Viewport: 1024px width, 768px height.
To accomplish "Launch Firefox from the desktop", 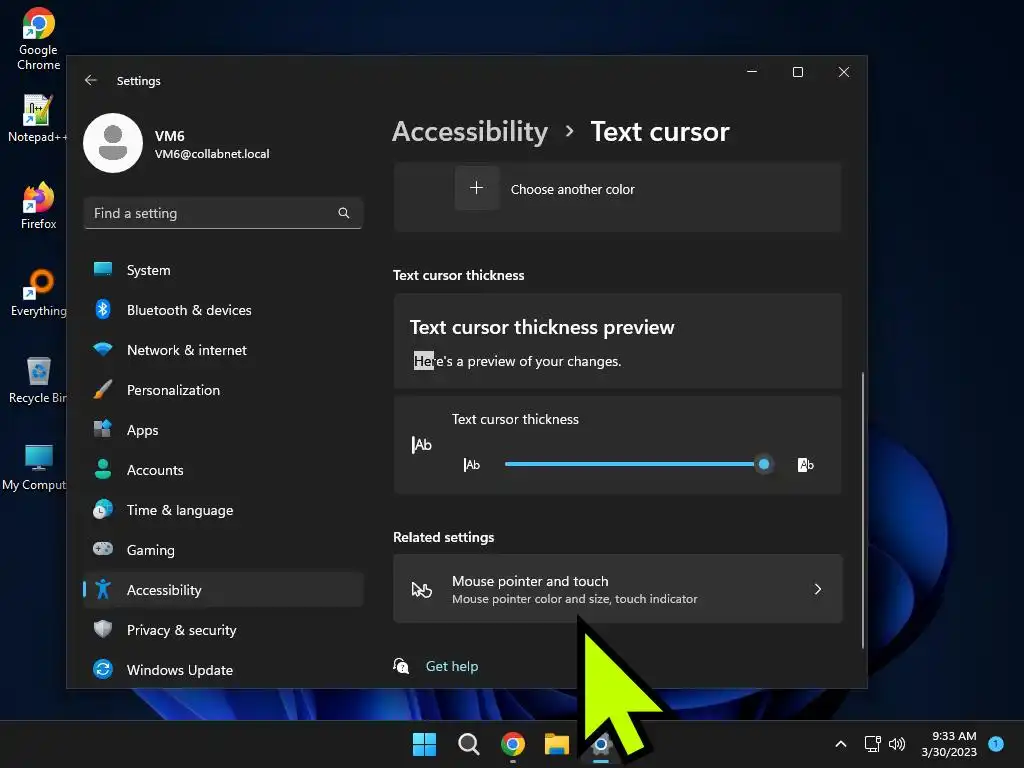I will pos(39,206).
